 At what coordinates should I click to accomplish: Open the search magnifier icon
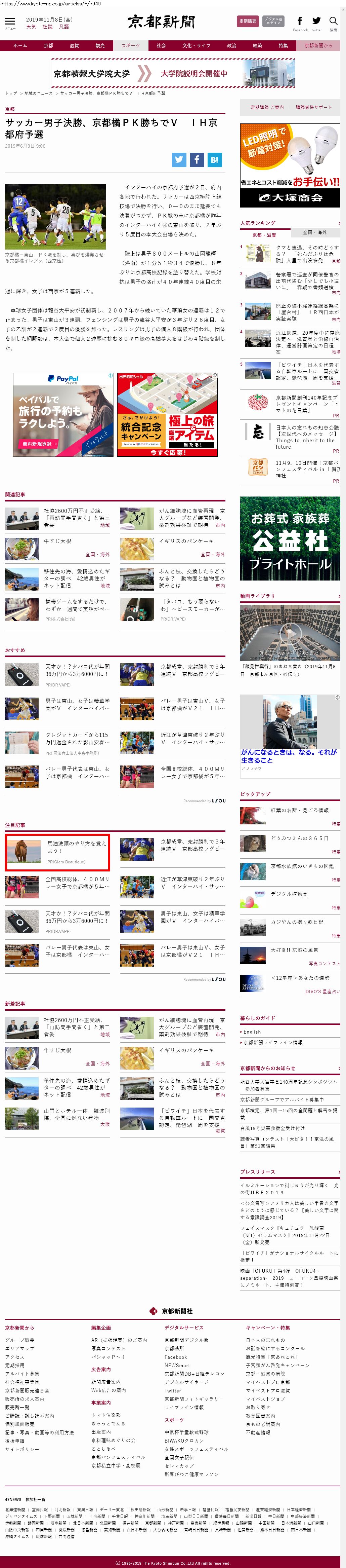tap(333, 21)
